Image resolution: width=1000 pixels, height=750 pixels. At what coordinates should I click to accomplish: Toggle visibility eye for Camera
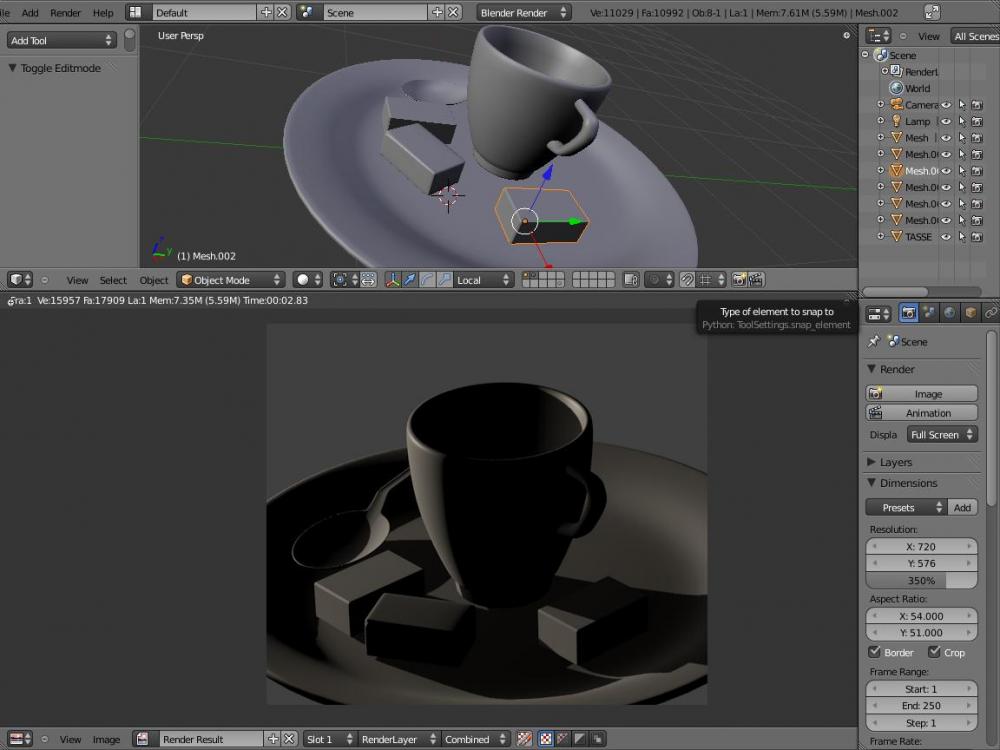(945, 105)
